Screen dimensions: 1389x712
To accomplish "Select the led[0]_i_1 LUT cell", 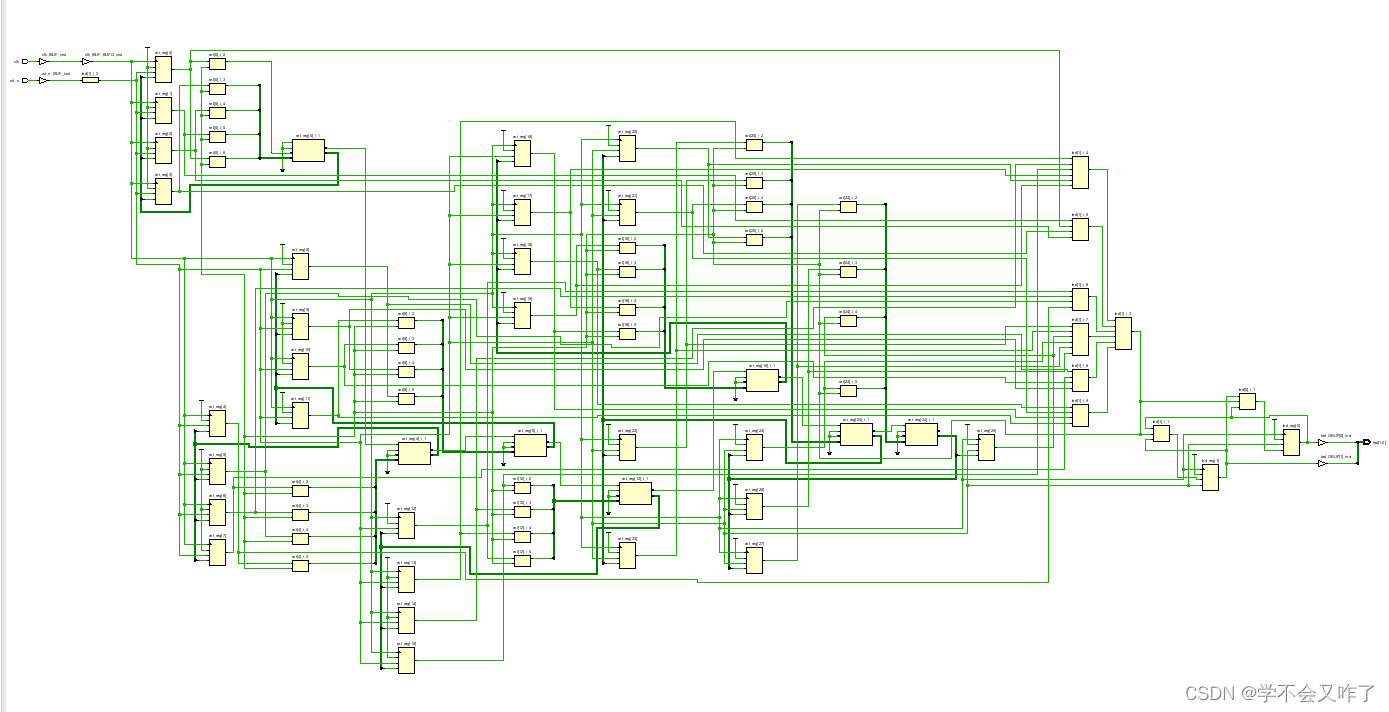I will coord(1246,401).
